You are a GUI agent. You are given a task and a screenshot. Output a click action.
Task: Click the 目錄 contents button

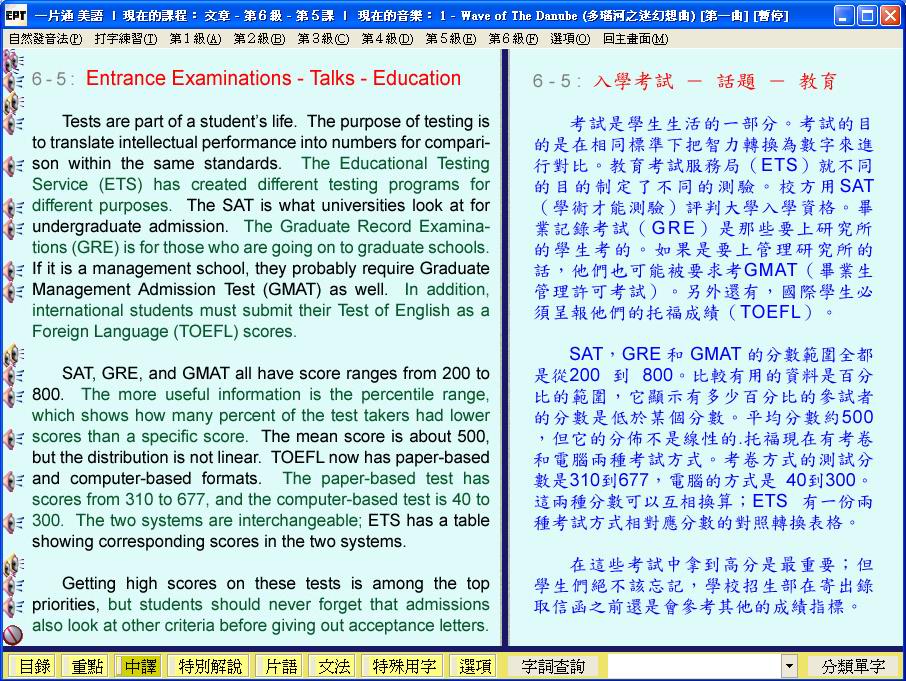pyautogui.click(x=34, y=666)
